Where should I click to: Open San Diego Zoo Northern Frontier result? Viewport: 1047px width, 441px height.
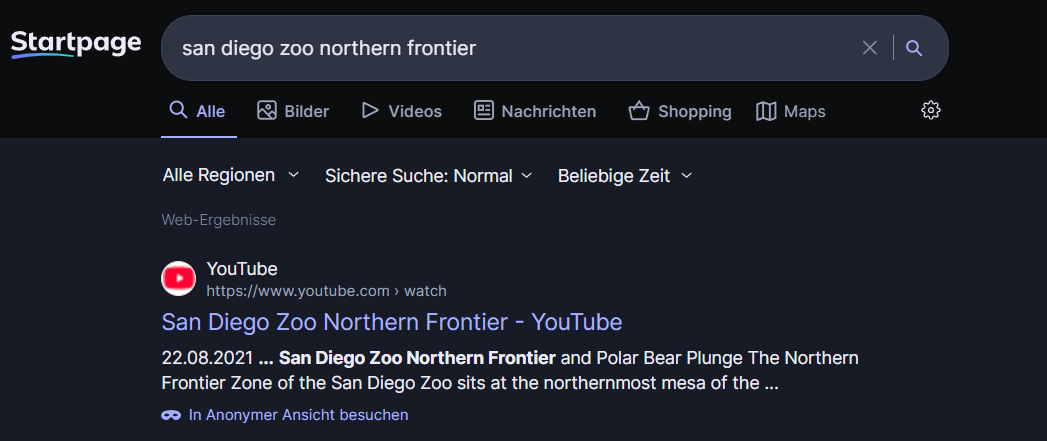(392, 322)
